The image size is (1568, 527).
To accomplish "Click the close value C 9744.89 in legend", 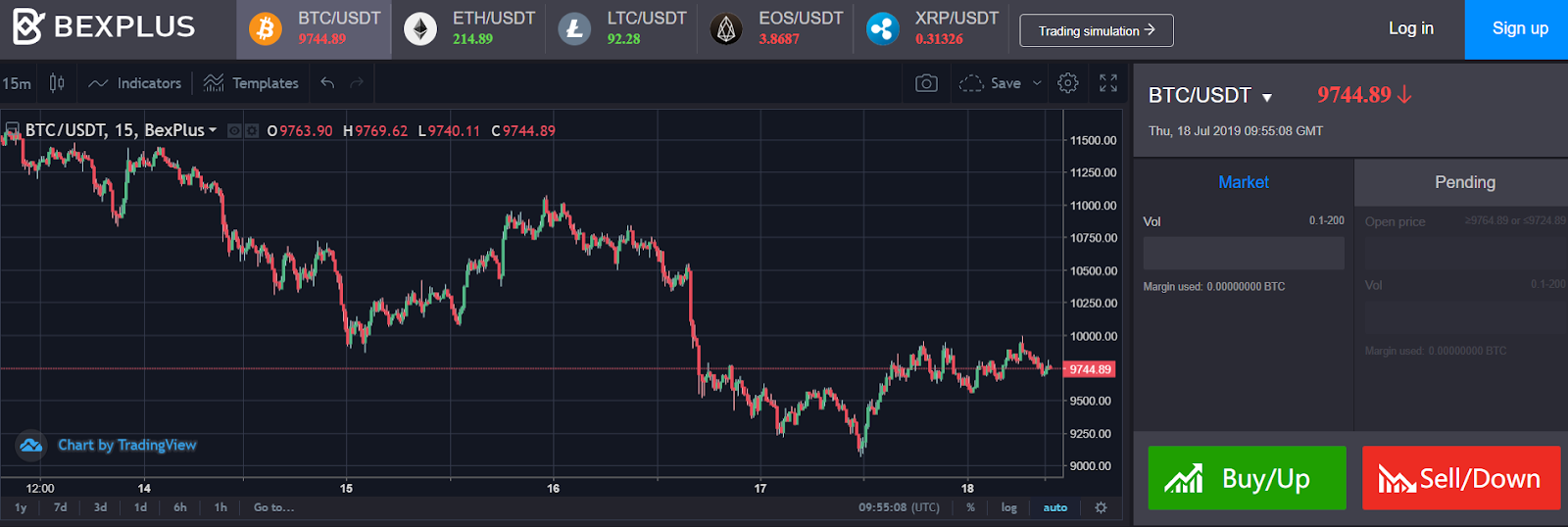I will tap(523, 130).
